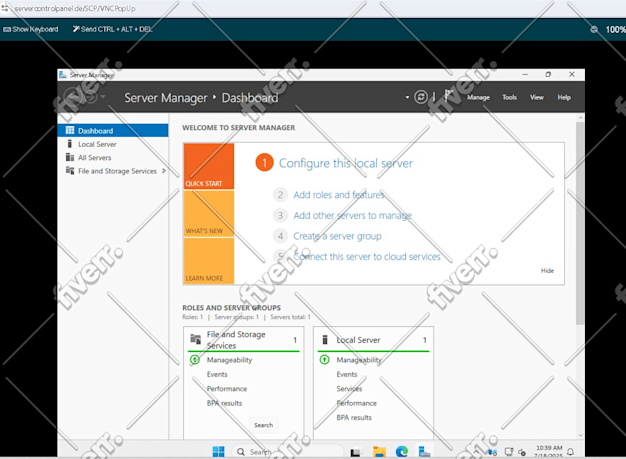
Task: Click Performance under File and Storage Services
Action: tap(227, 389)
